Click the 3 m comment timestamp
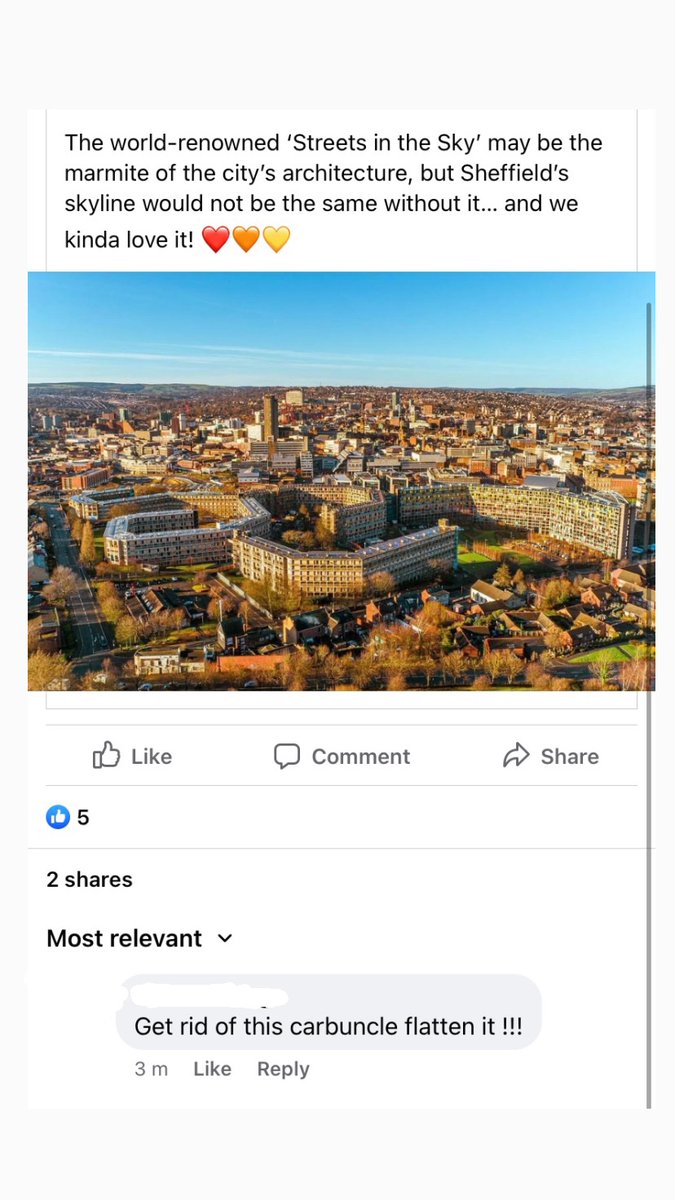 click(151, 1069)
